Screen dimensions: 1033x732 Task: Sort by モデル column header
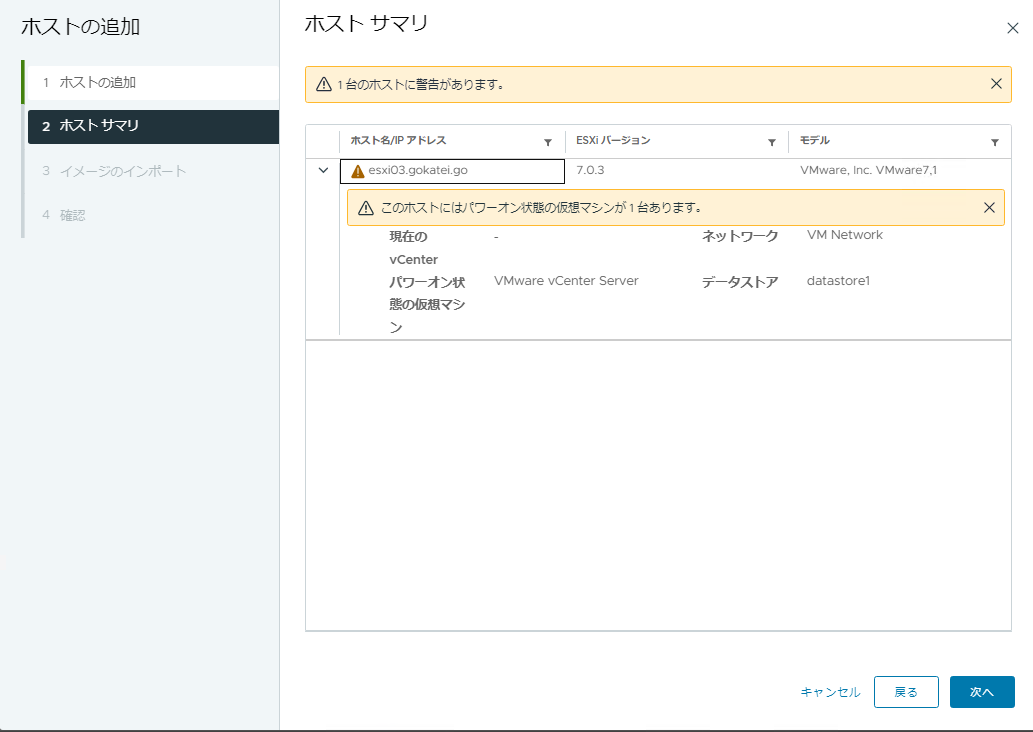click(814, 140)
